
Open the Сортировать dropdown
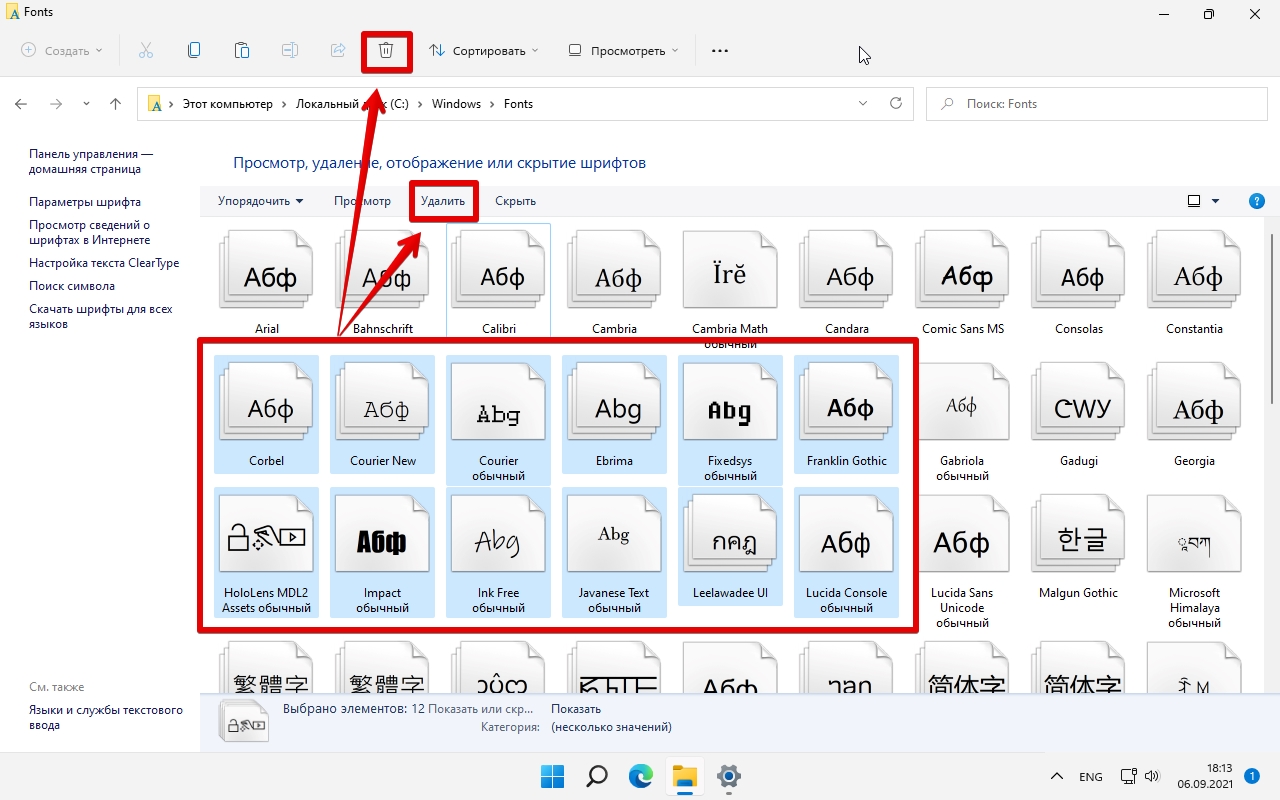click(484, 50)
